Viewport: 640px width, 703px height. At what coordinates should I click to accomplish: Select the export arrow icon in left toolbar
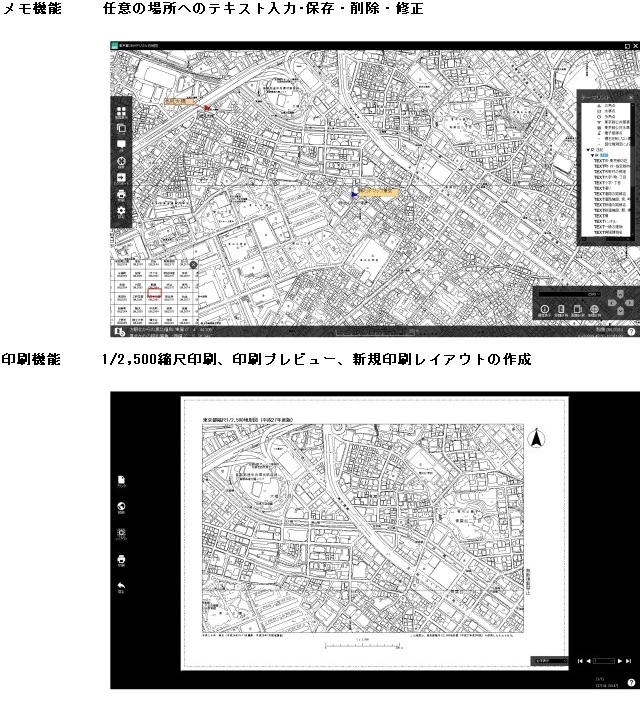[x=121, y=178]
